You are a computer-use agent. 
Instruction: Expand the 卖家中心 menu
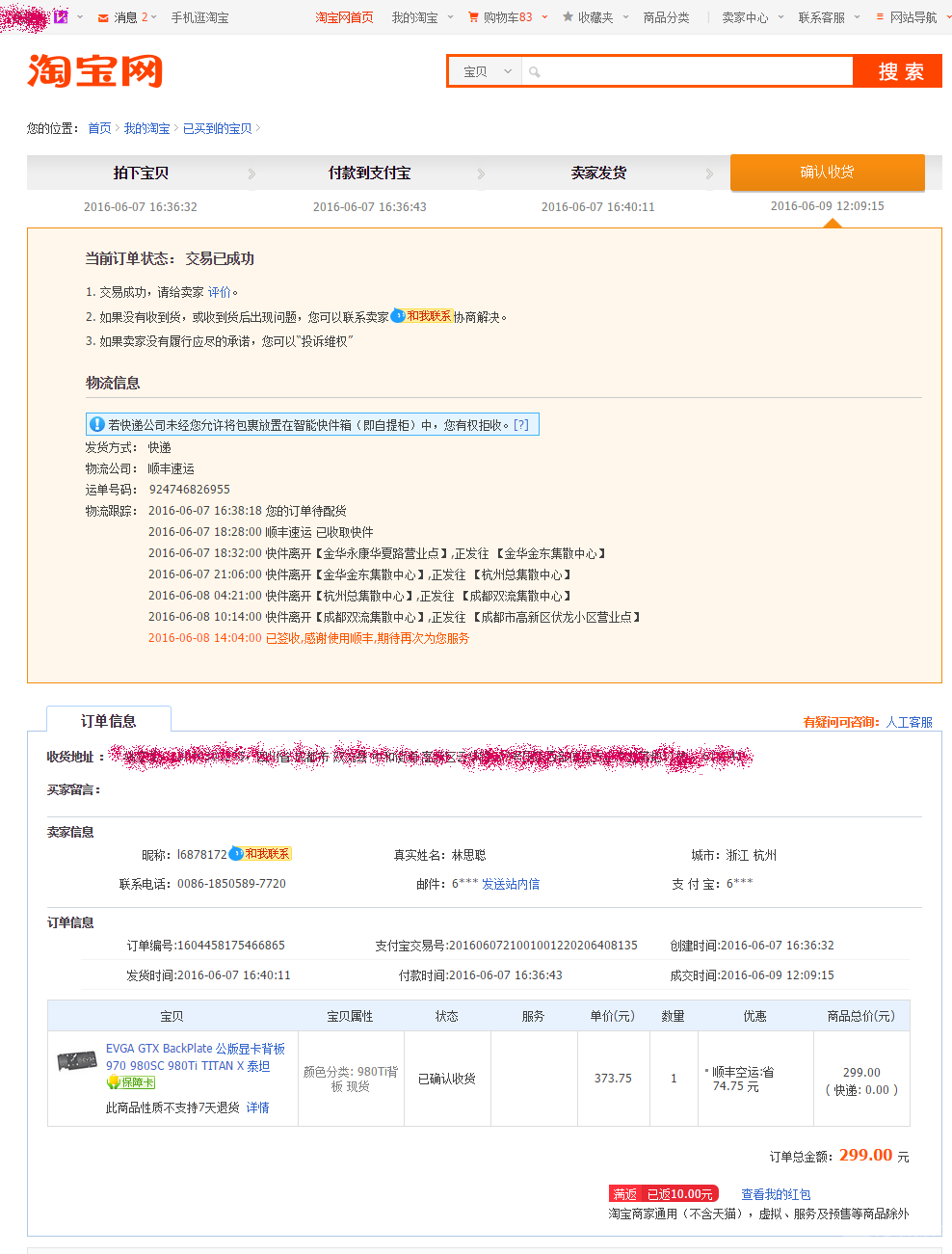[753, 17]
